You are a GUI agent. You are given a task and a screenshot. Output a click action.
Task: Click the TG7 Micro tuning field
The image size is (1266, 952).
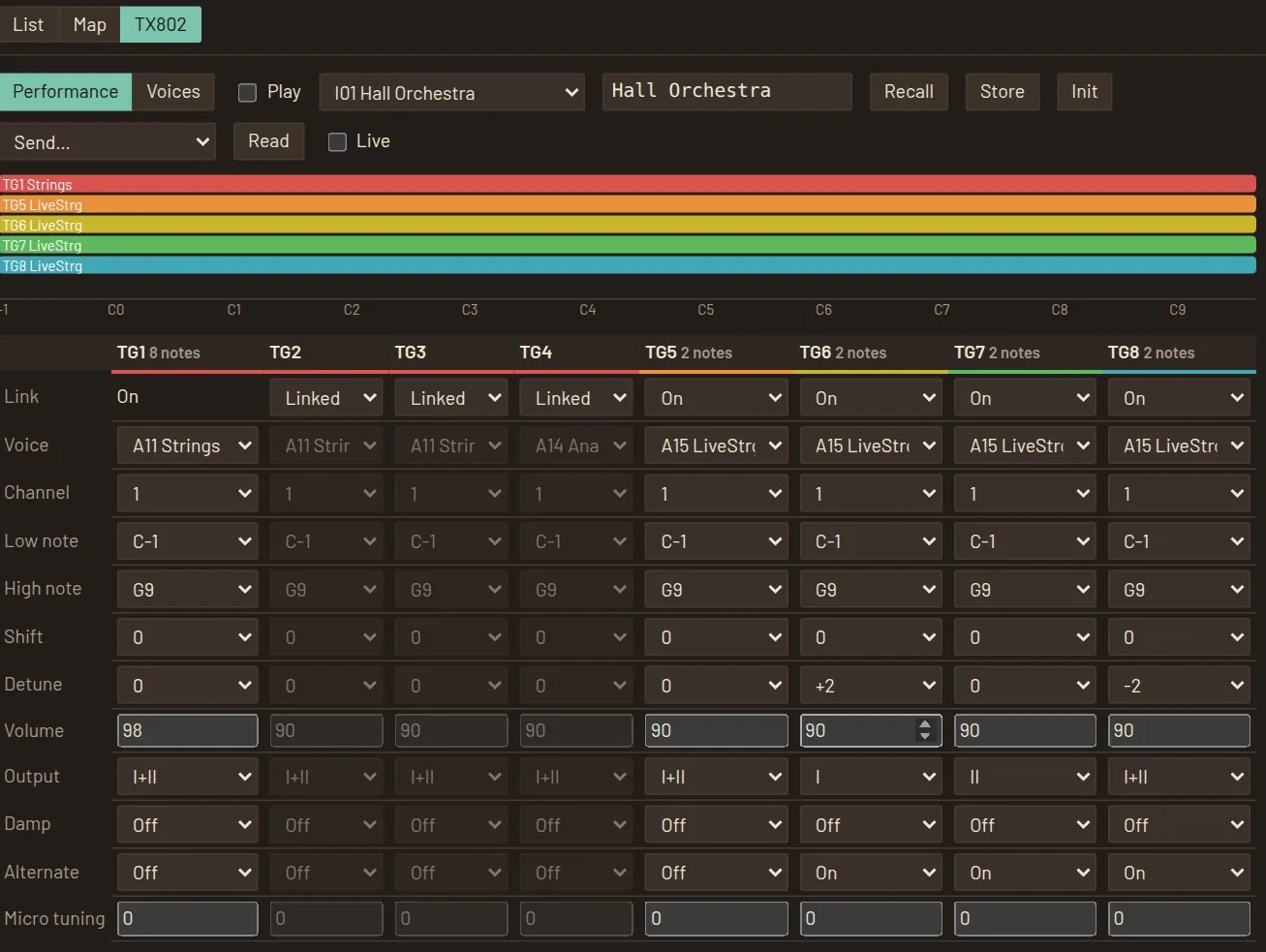1025,918
